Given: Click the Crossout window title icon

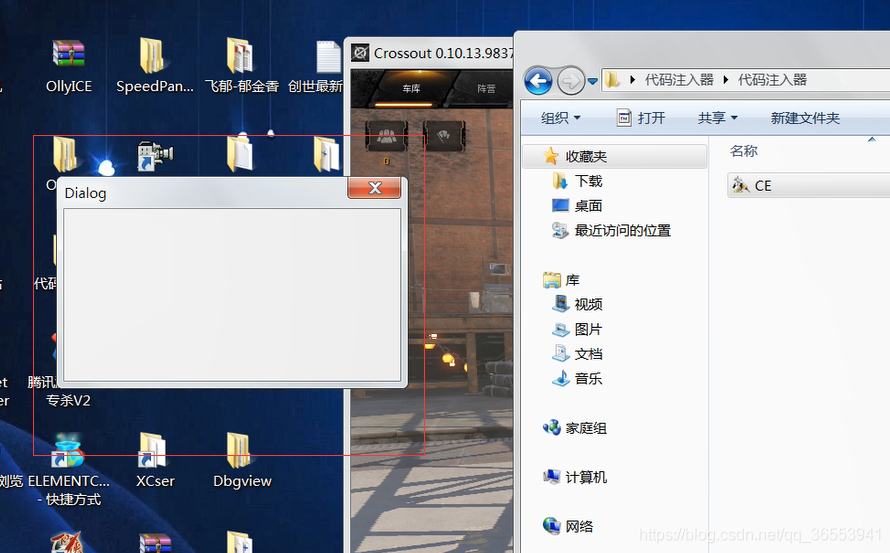Looking at the screenshot, I should (x=360, y=53).
